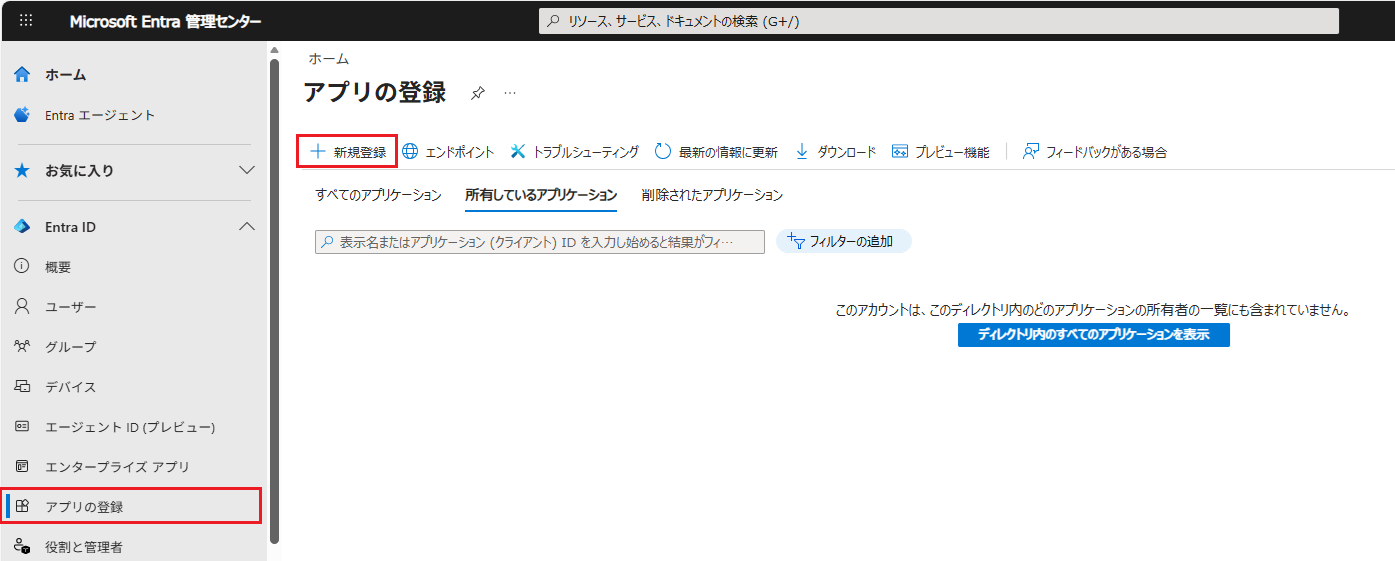This screenshot has height=561, width=1395.
Task: Open the more options ellipsis beside title
Action: coord(510,92)
